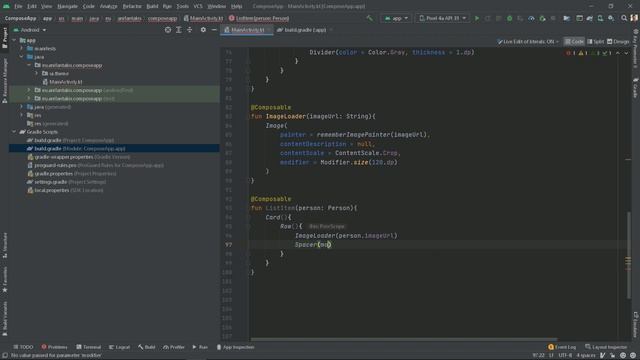
Task: Collapse the java folder node
Action: (22, 57)
